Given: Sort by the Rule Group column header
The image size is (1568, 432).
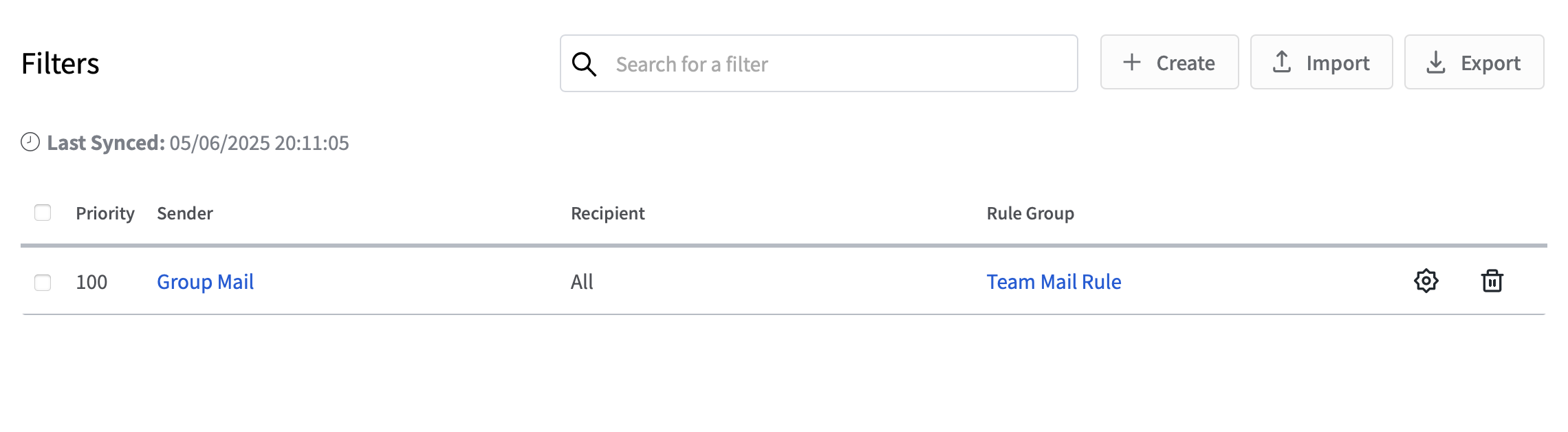Looking at the screenshot, I should pyautogui.click(x=1030, y=213).
